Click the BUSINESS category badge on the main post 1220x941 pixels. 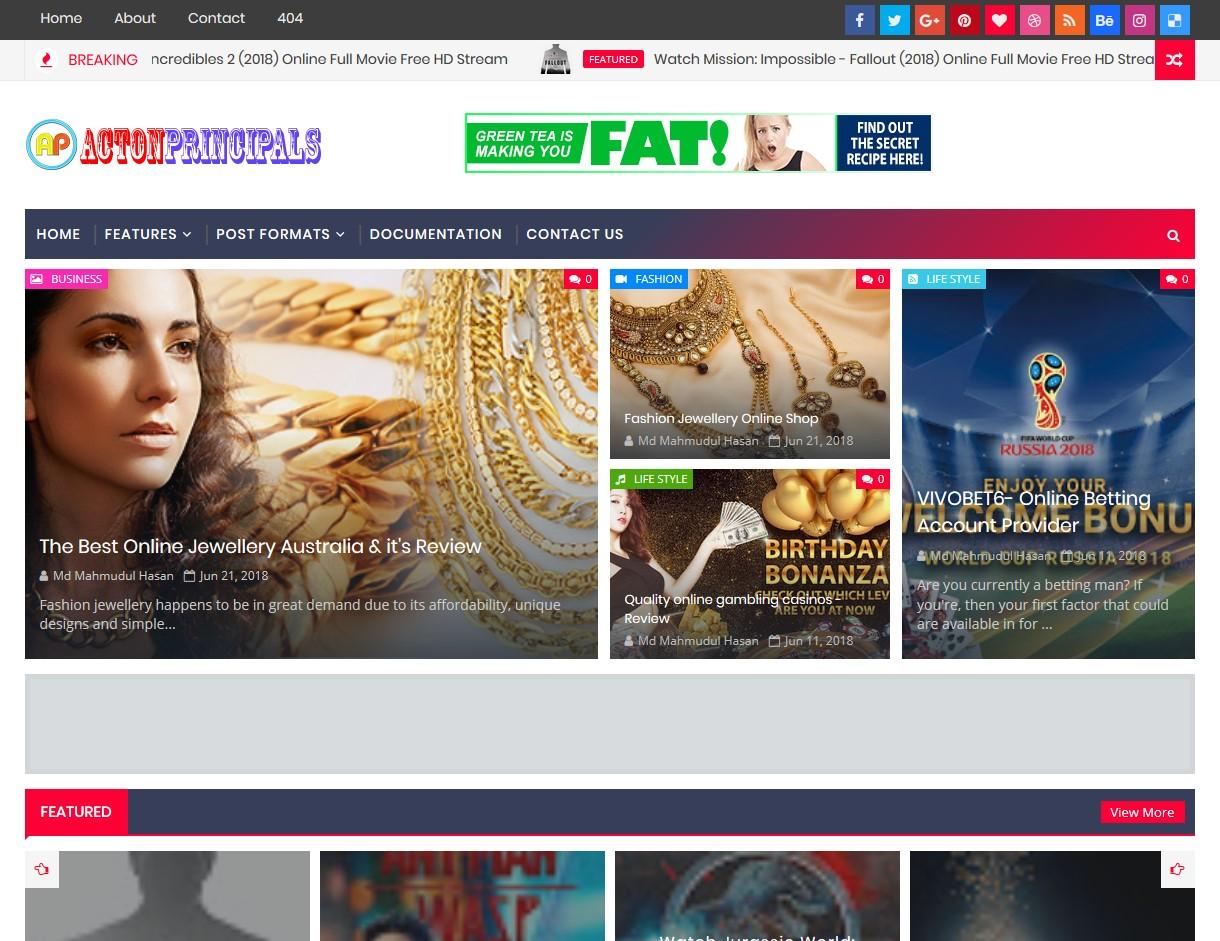tap(66, 279)
